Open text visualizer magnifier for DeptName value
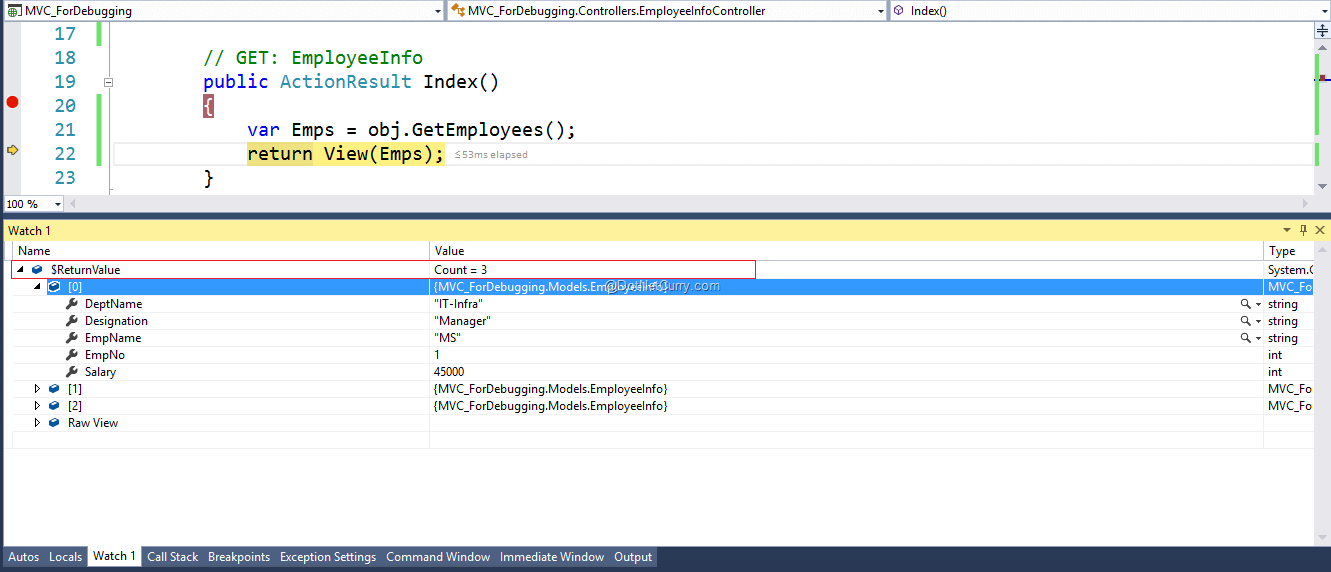Image resolution: width=1331 pixels, height=572 pixels. click(1245, 304)
